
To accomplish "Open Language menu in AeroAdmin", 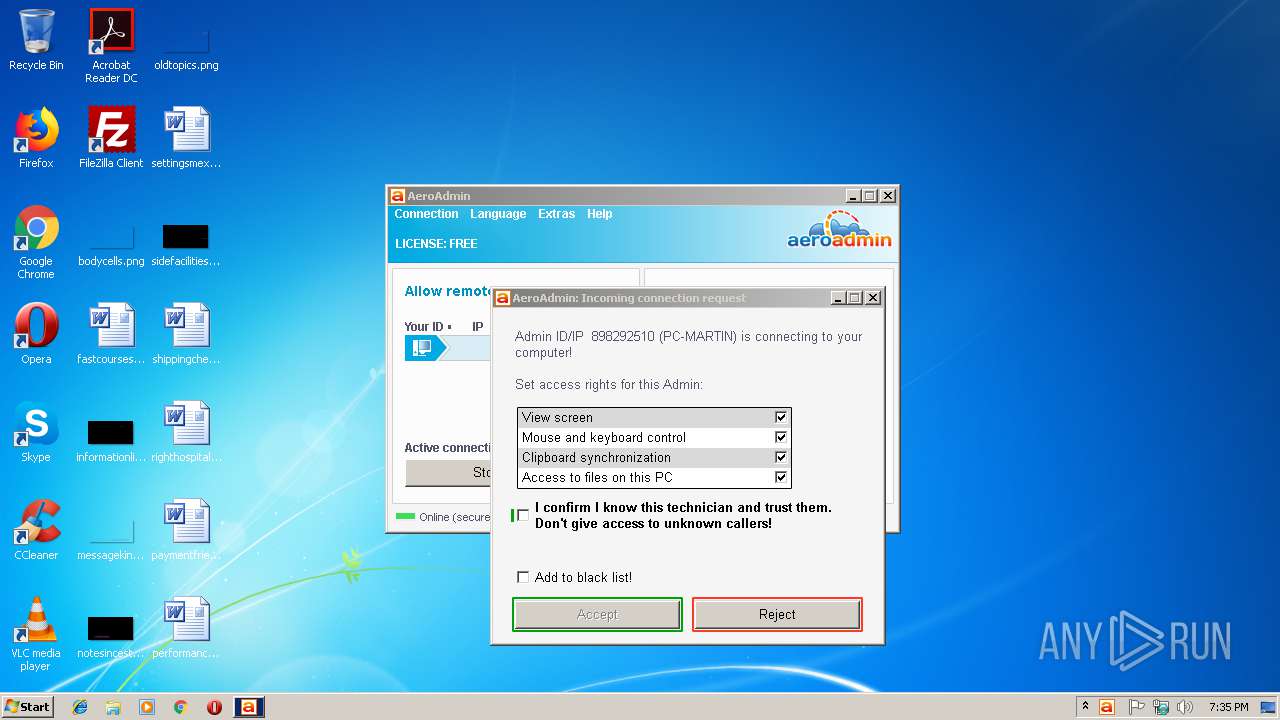I will [498, 214].
